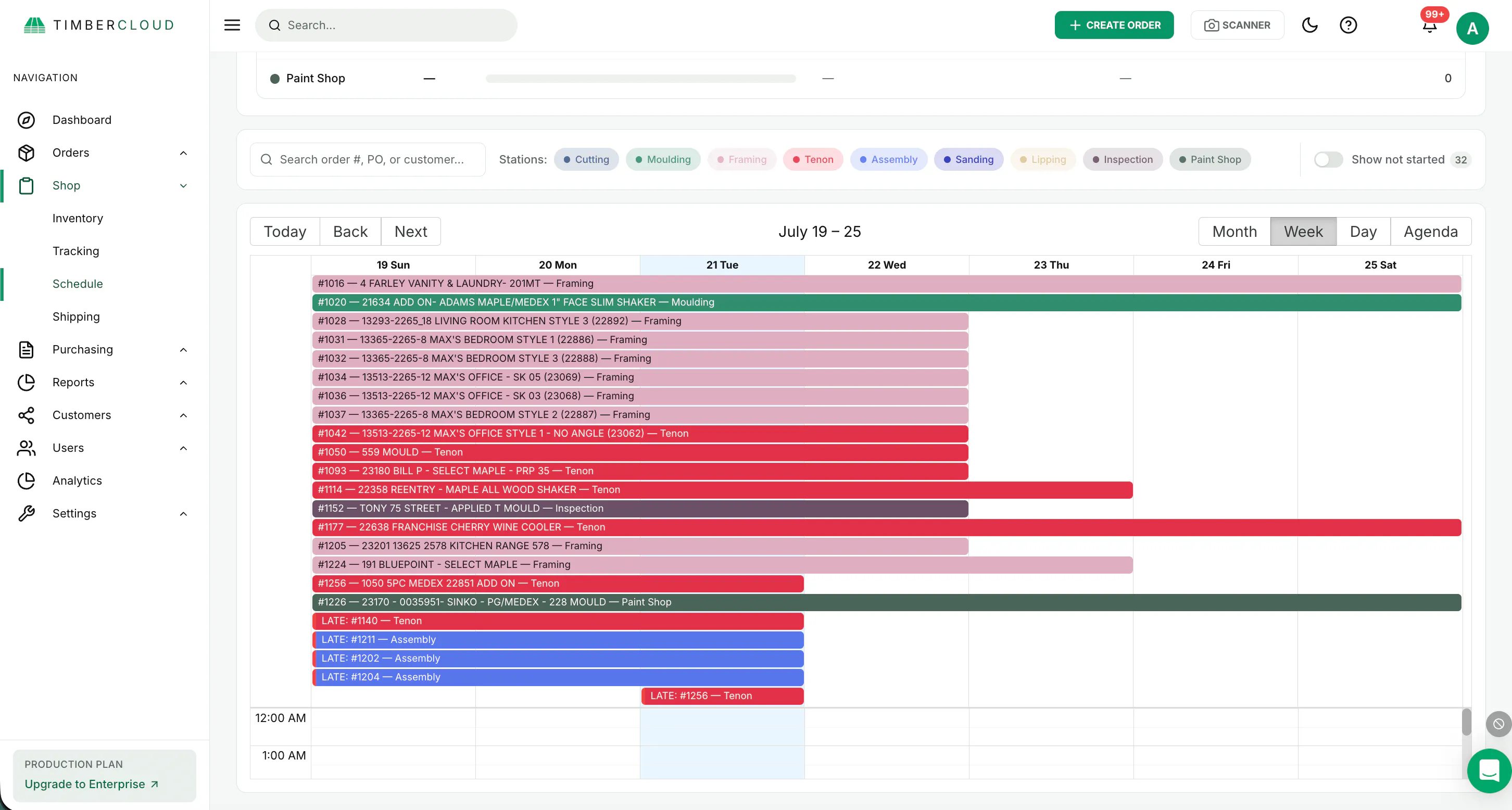
Task: Expand the Customers chevron
Action: click(x=183, y=415)
